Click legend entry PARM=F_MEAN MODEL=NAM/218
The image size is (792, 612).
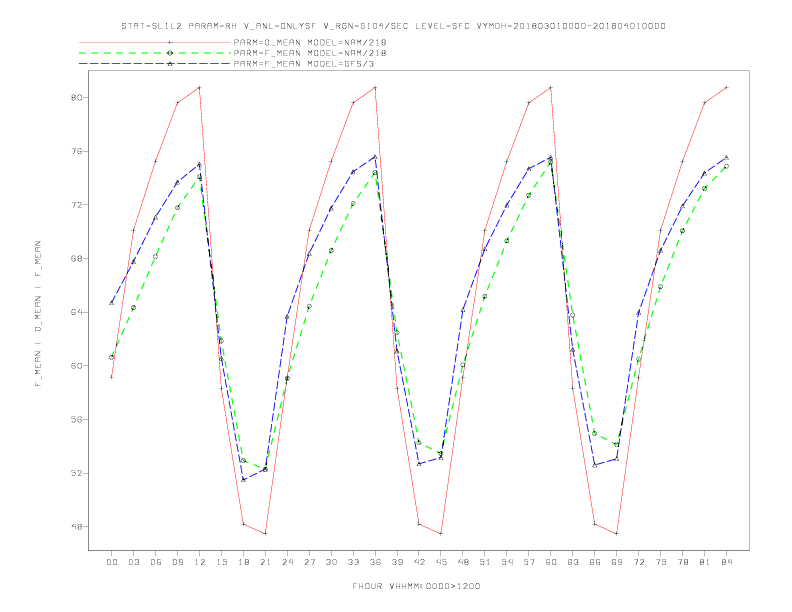point(310,53)
